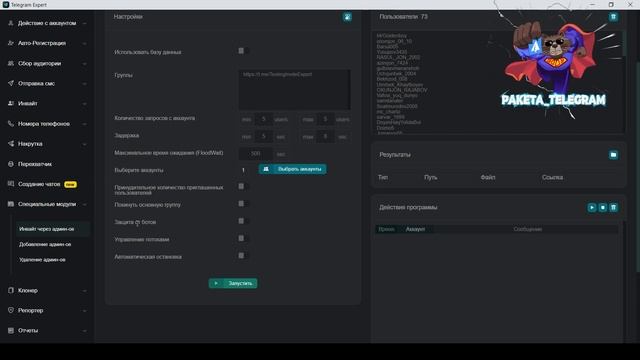Open Добавление админ-ов submenu item
Image resolution: width=640 pixels, height=360 pixels.
[x=45, y=244]
